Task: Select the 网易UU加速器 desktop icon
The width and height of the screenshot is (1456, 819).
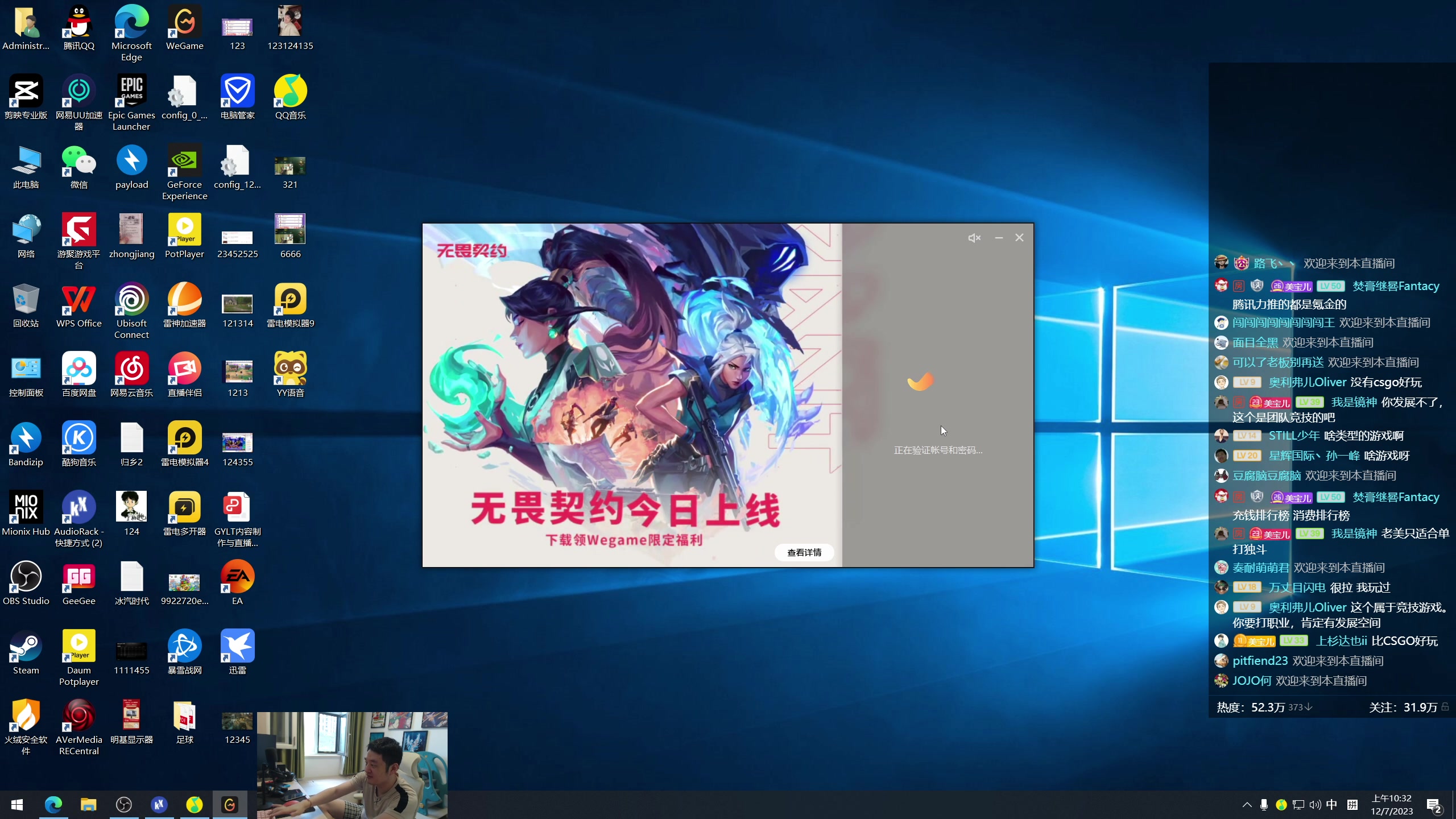Action: pyautogui.click(x=79, y=102)
